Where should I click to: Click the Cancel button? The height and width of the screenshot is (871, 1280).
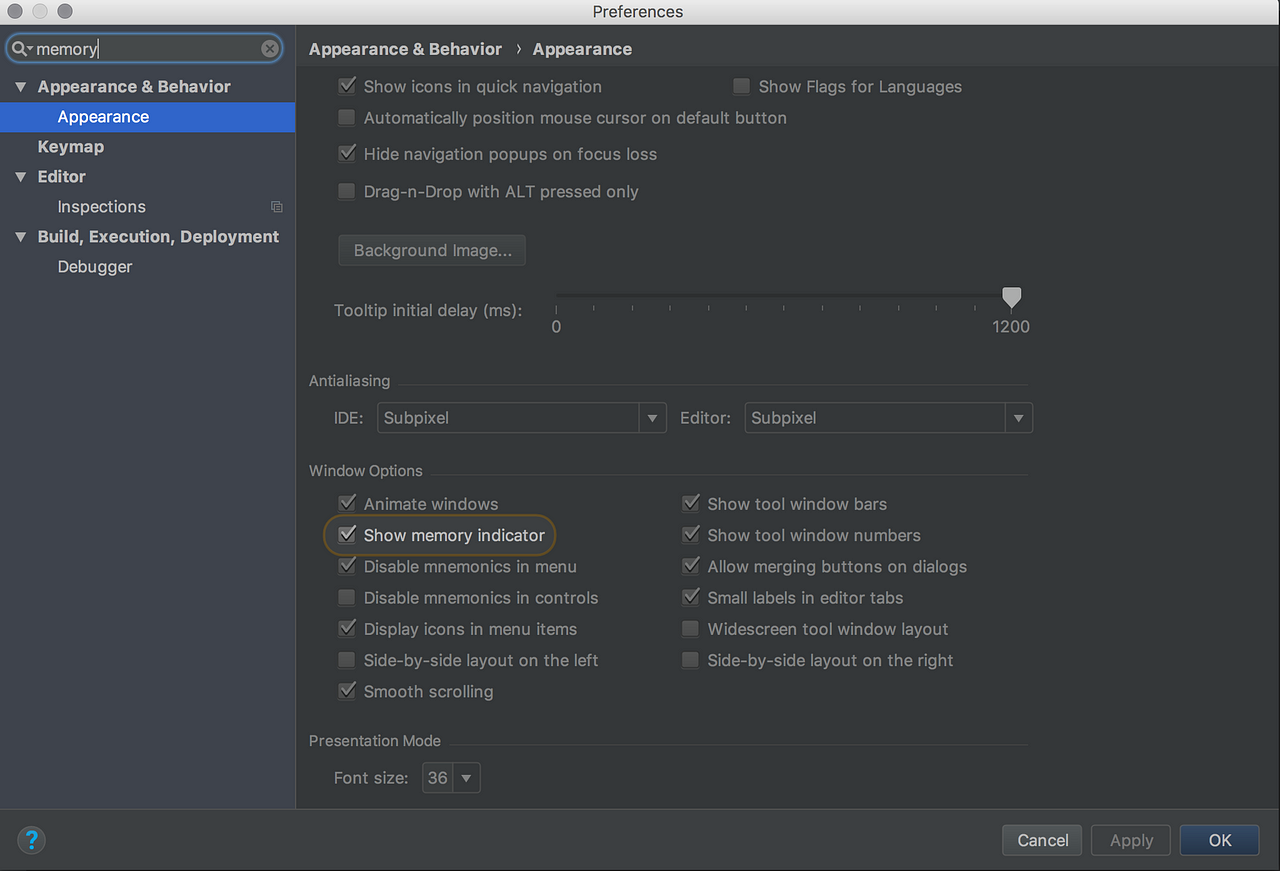pyautogui.click(x=1043, y=840)
